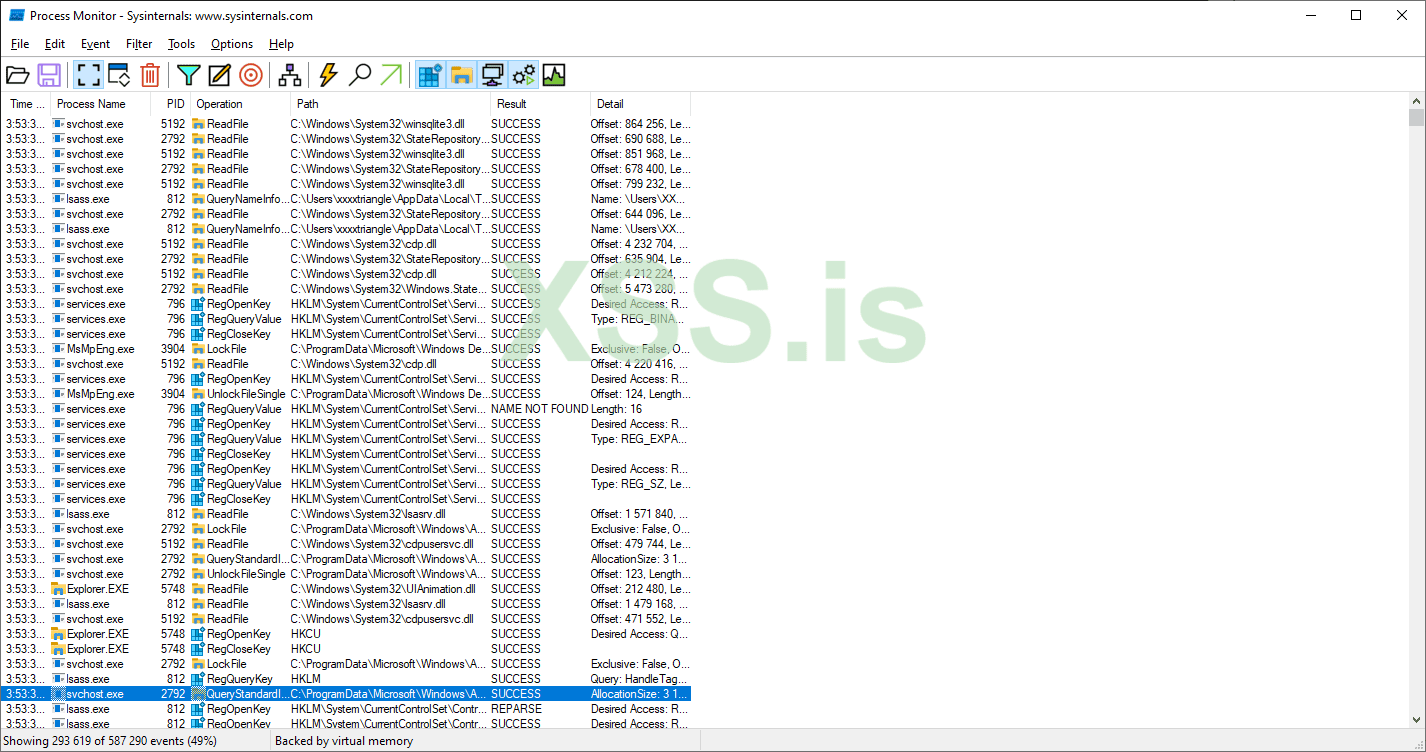
Task: Click the target crosshair toolbar icon
Action: click(251, 75)
